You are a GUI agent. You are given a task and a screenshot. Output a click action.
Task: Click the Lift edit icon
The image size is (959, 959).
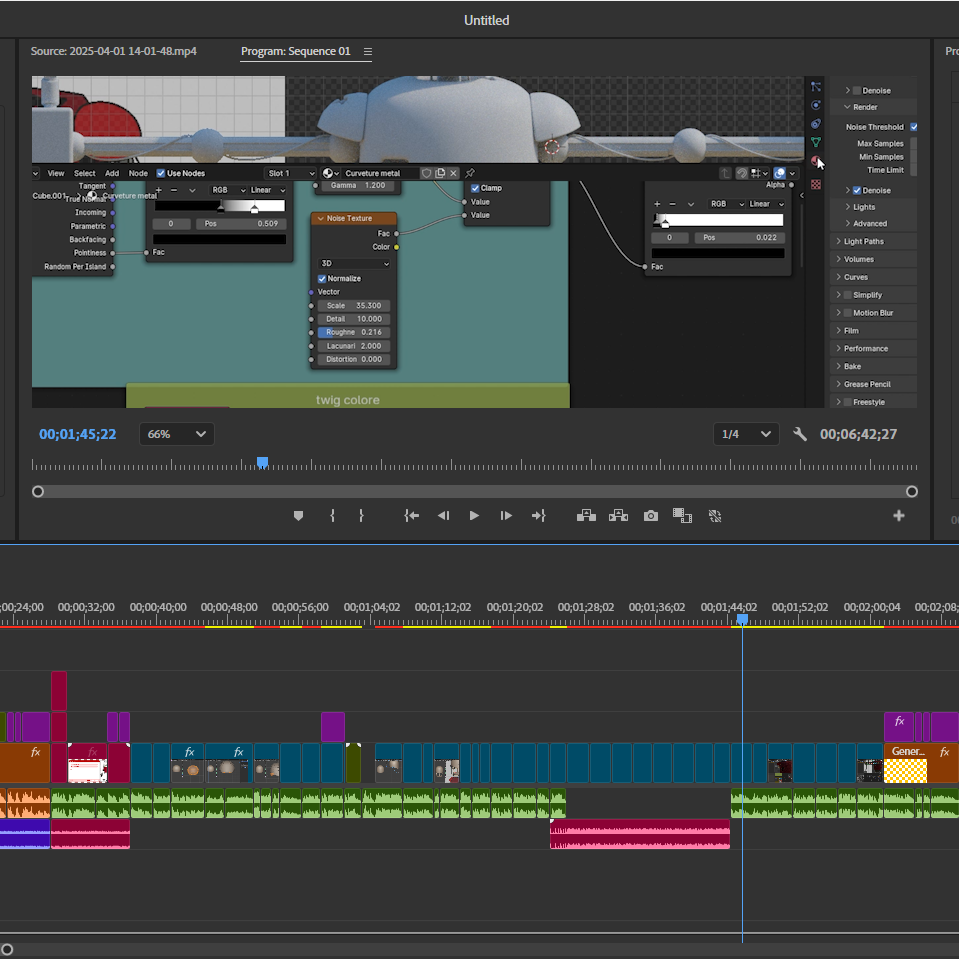click(586, 516)
